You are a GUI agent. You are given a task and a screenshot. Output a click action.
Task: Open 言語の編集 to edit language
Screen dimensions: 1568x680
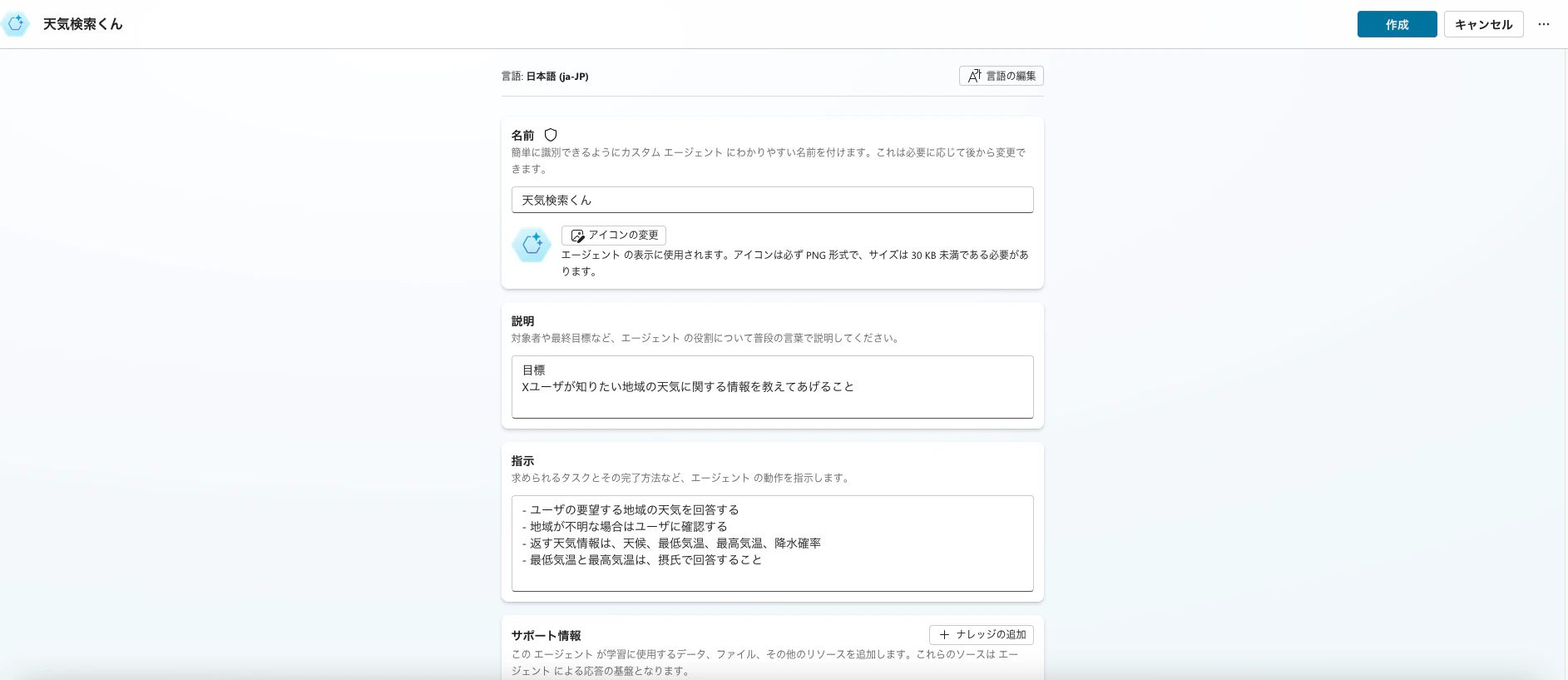pyautogui.click(x=1001, y=76)
